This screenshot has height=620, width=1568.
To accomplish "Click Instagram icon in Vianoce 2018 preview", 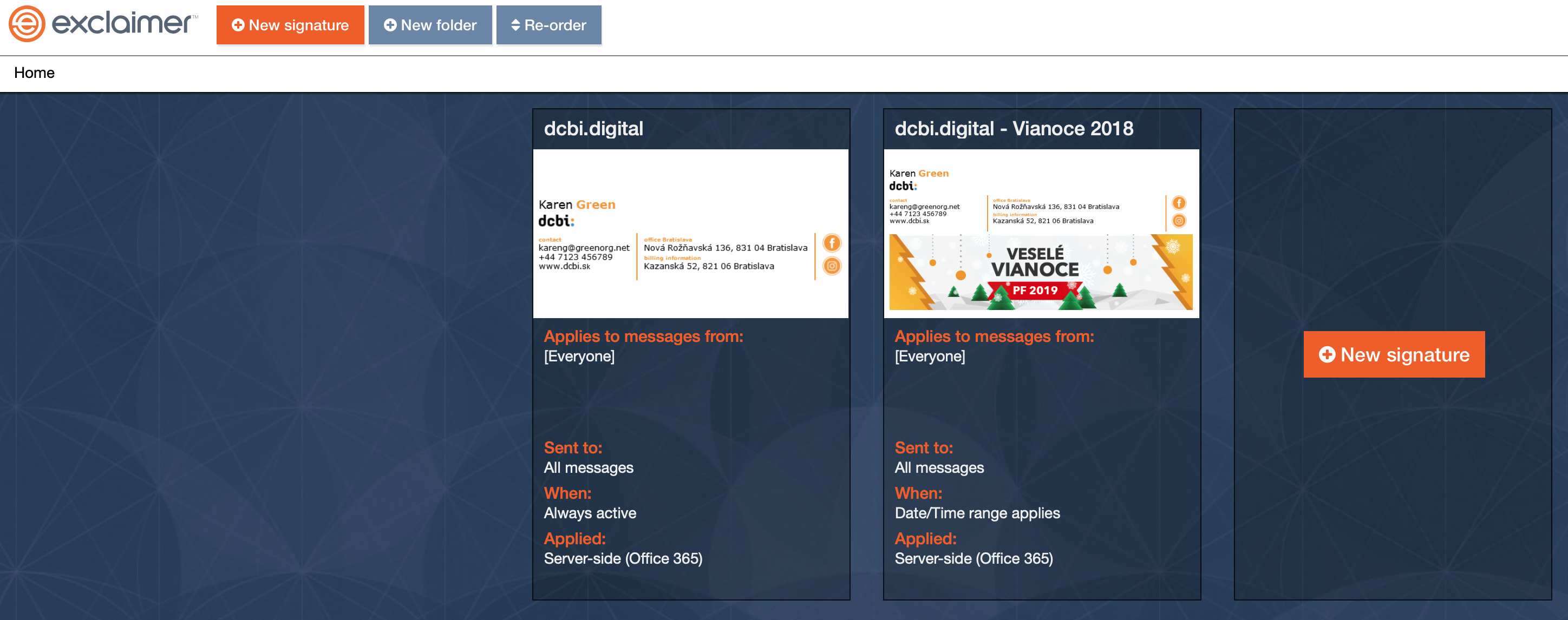I will point(1178,221).
